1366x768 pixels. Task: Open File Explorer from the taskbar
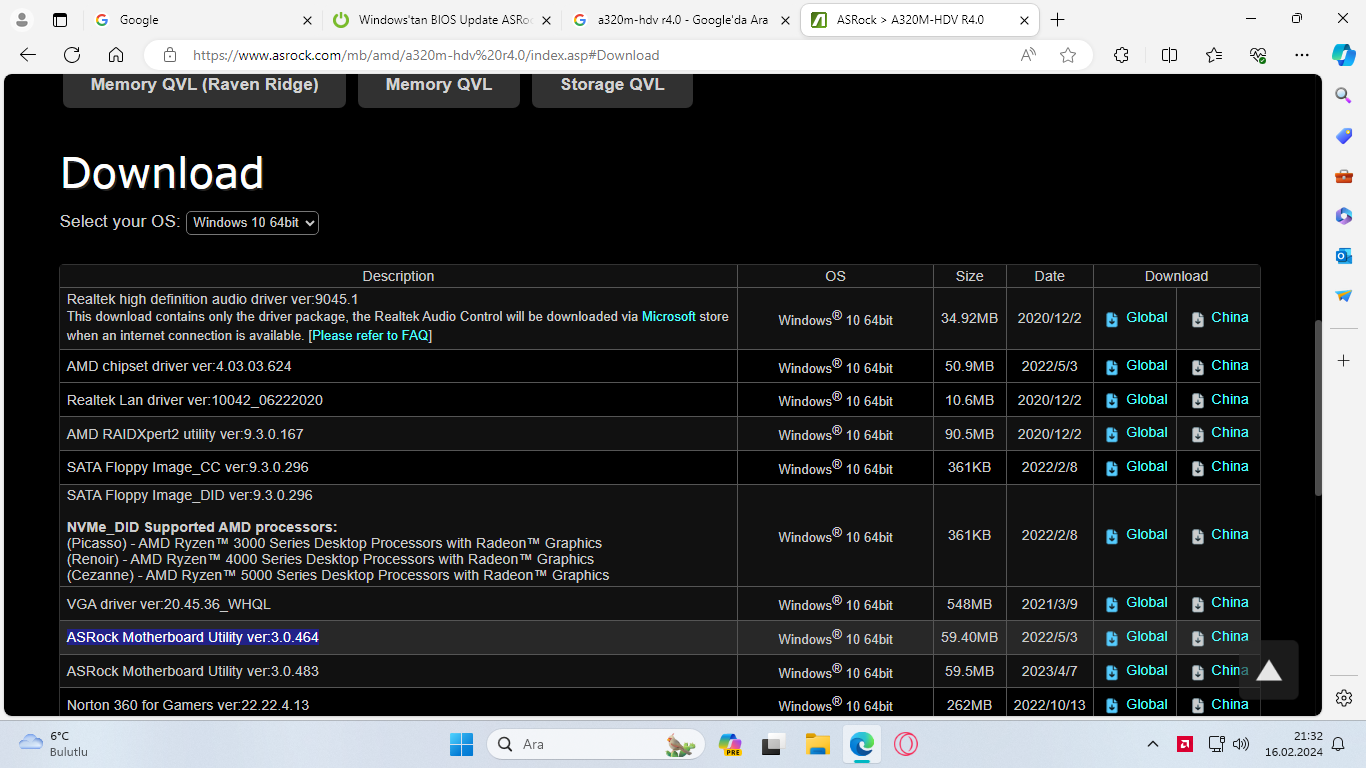tap(817, 744)
